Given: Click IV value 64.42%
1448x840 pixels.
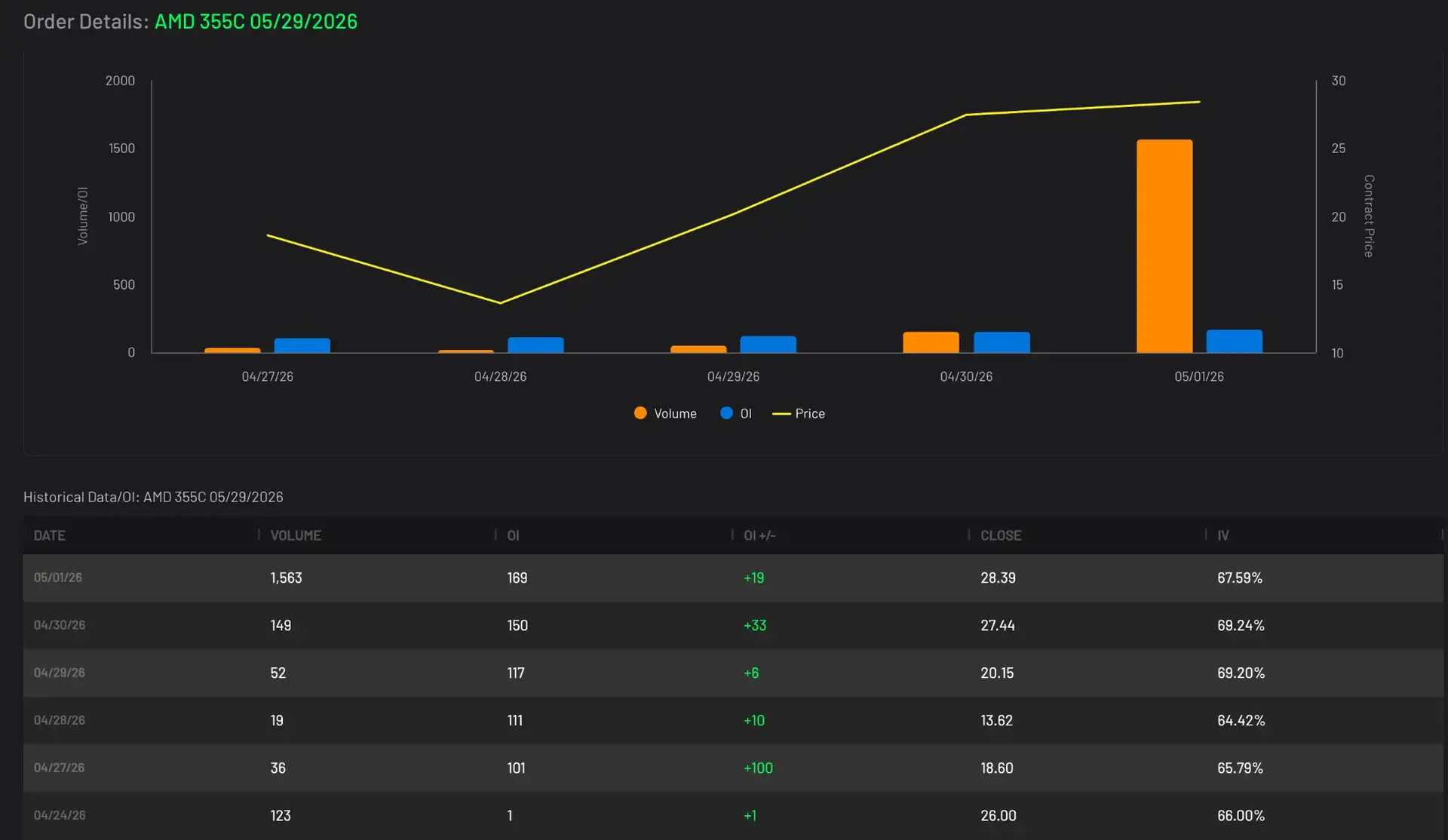Looking at the screenshot, I should (x=1241, y=720).
